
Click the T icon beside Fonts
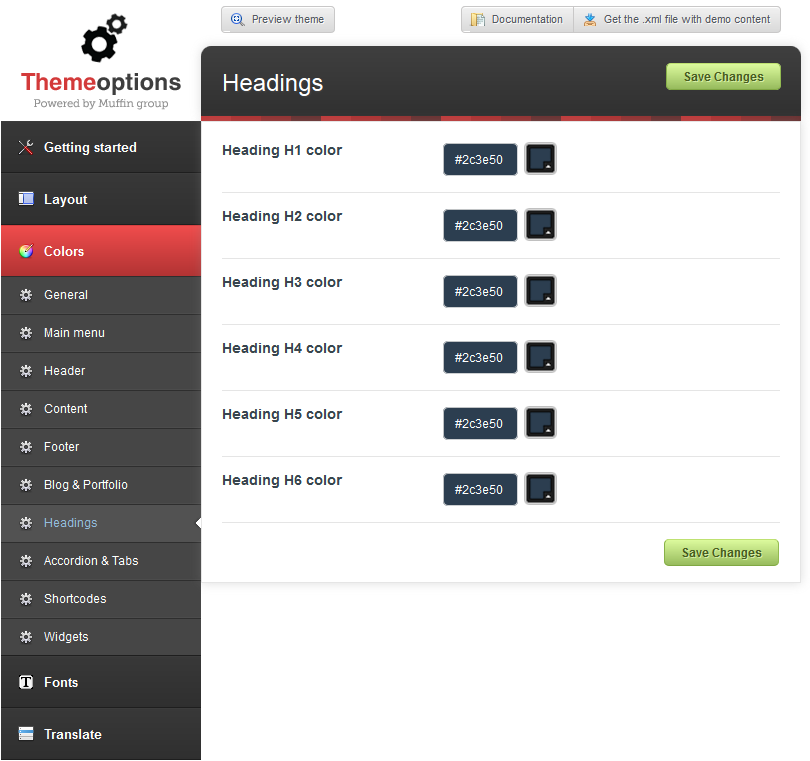[26, 682]
